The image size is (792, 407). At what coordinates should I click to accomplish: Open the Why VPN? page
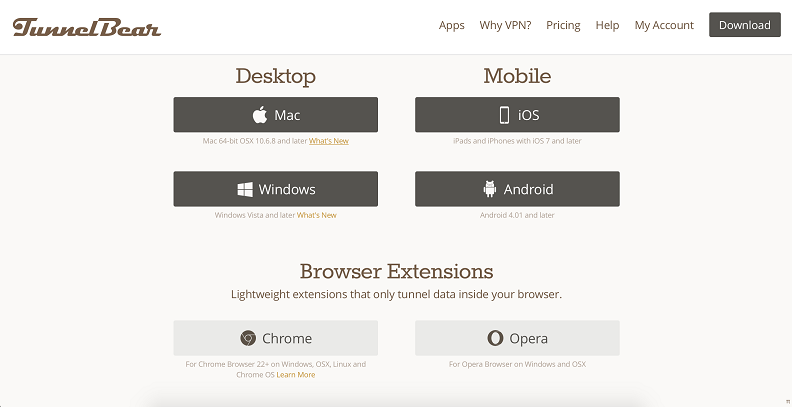coord(505,25)
